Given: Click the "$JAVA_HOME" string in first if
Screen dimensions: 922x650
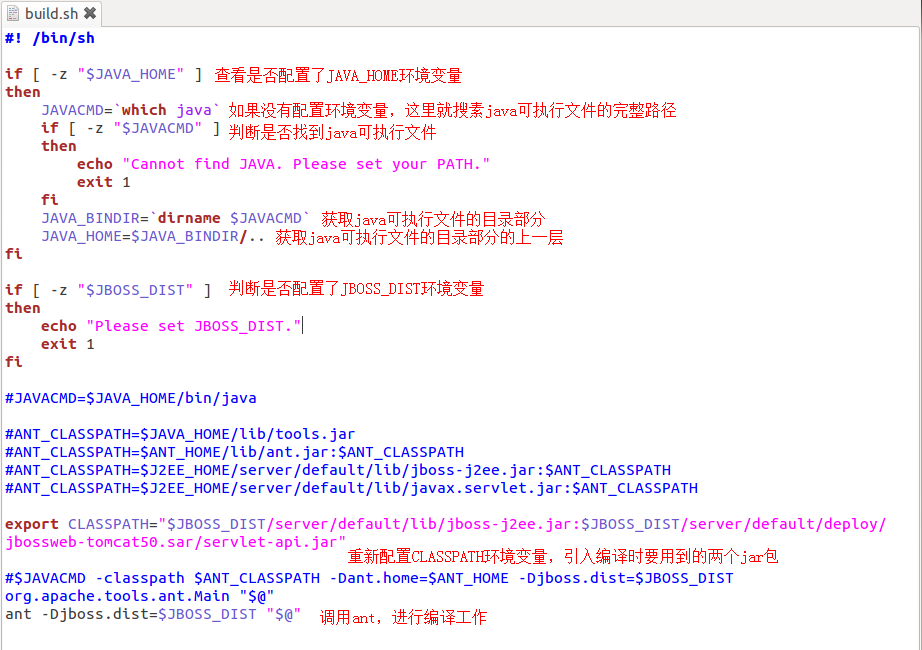Looking at the screenshot, I should (x=131, y=74).
